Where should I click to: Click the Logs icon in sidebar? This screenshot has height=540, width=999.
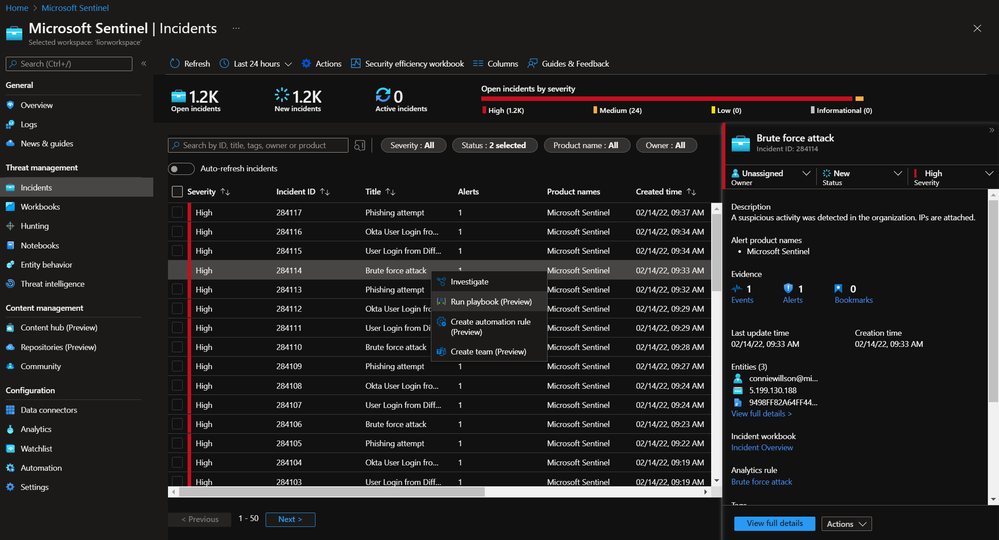tap(10, 124)
